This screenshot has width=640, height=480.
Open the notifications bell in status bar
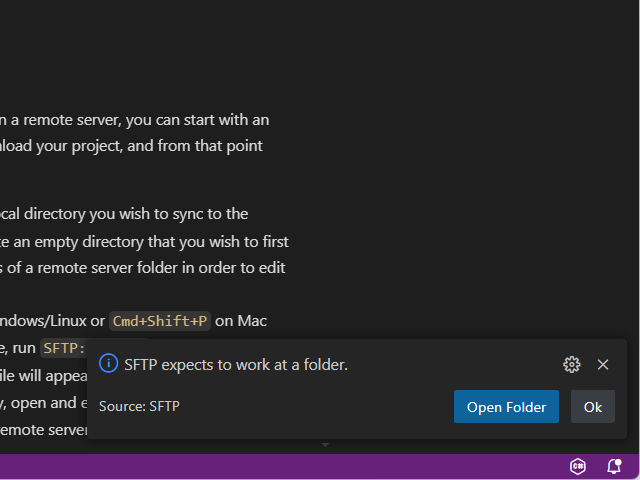point(614,466)
